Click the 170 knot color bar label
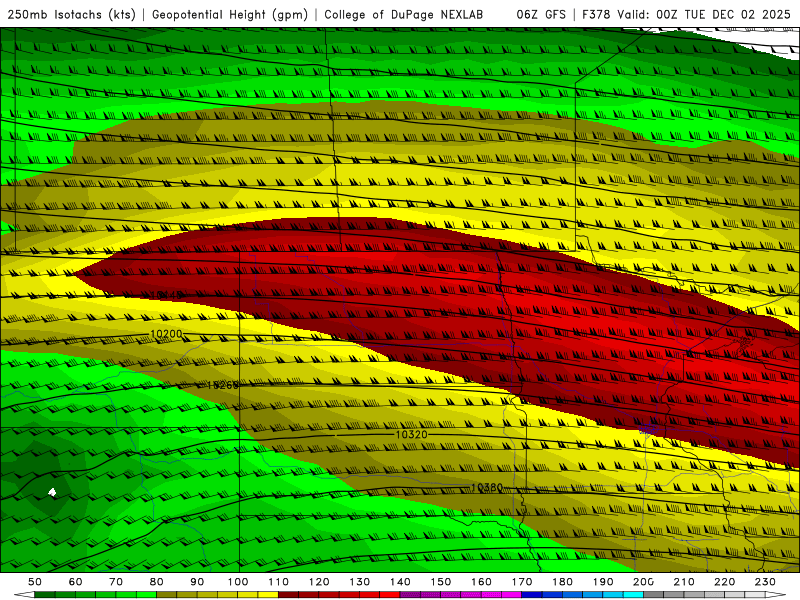 point(522,582)
